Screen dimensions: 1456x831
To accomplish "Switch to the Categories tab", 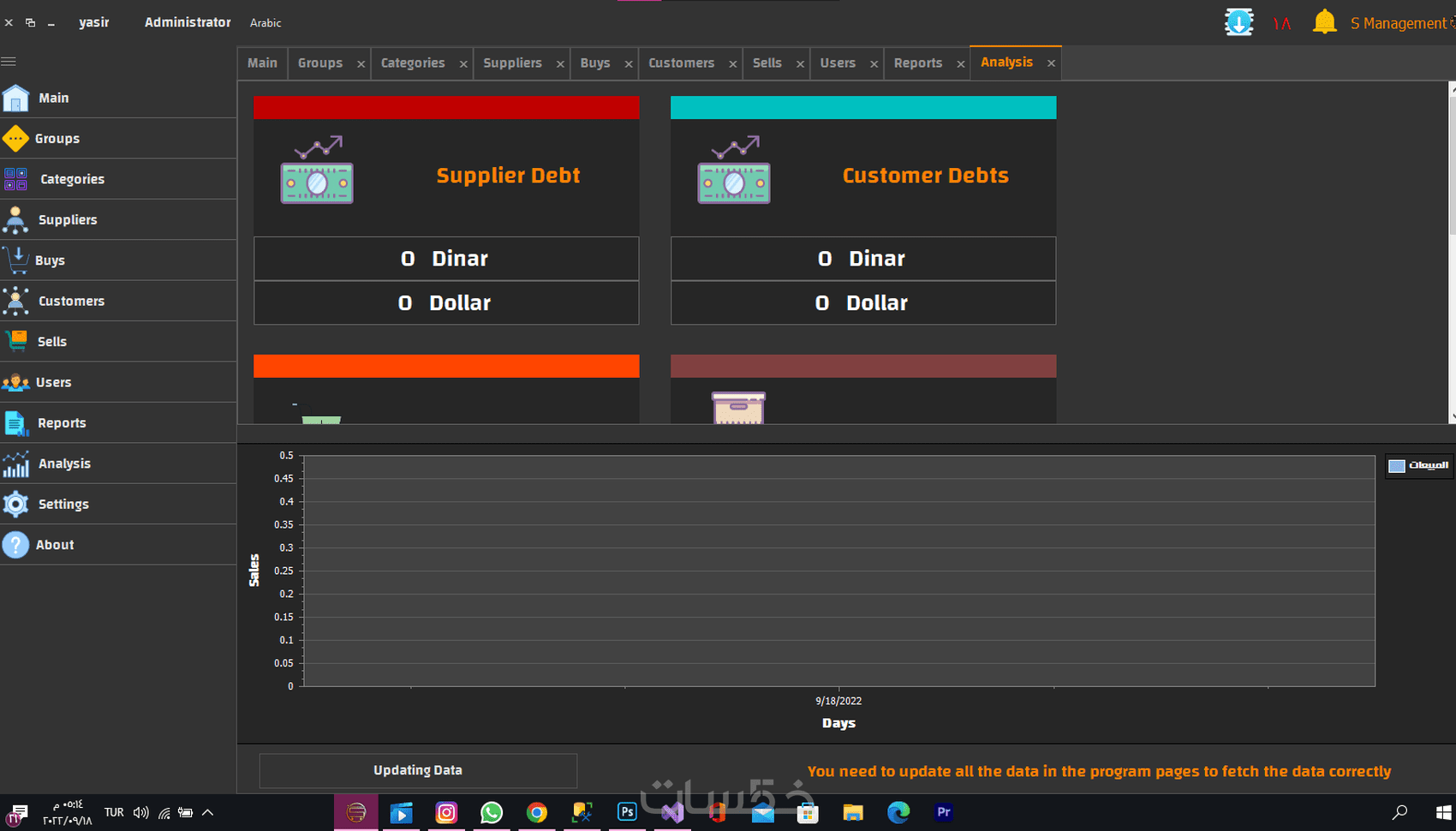I will point(413,63).
